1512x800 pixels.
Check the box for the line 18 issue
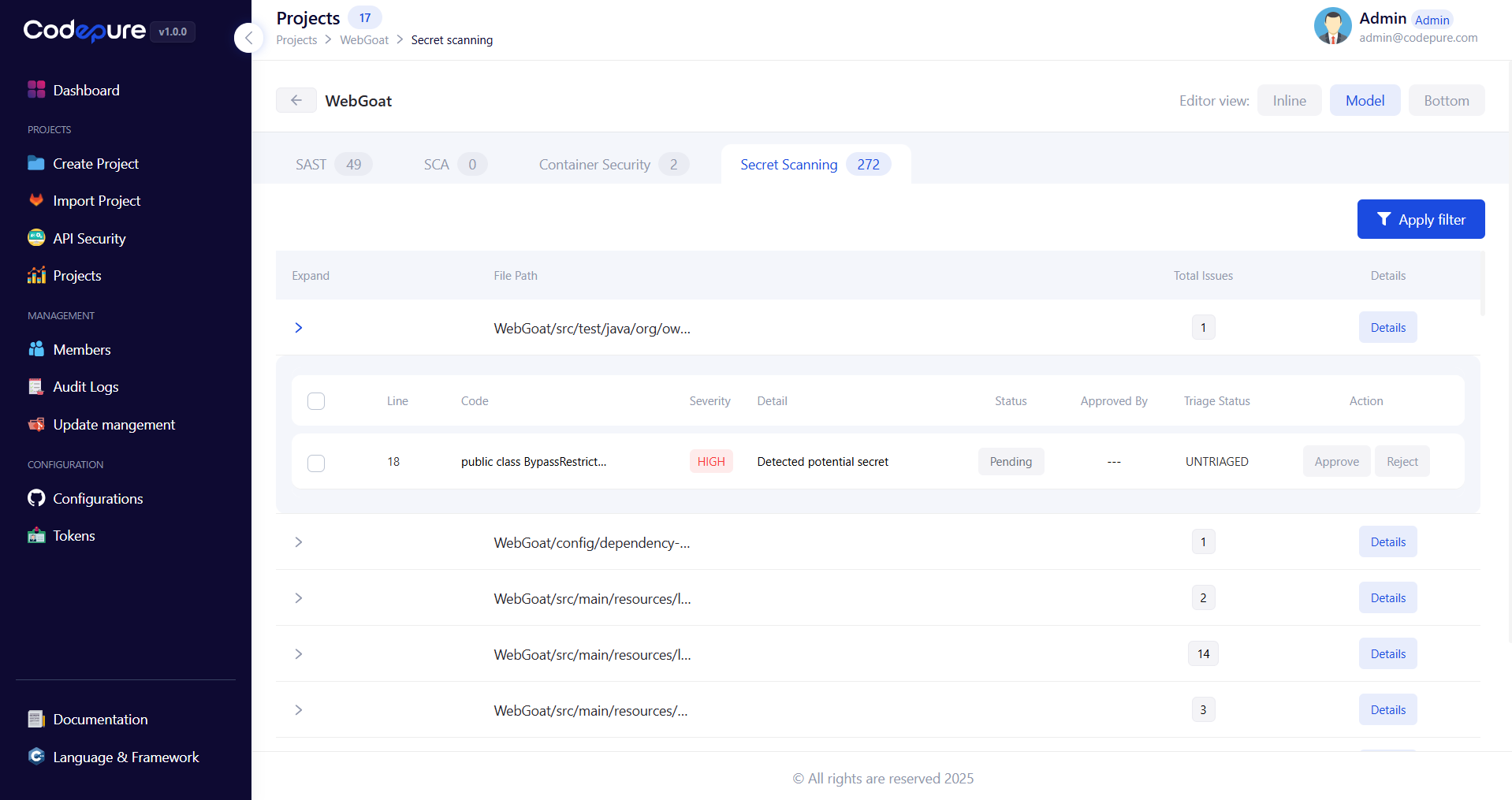316,463
